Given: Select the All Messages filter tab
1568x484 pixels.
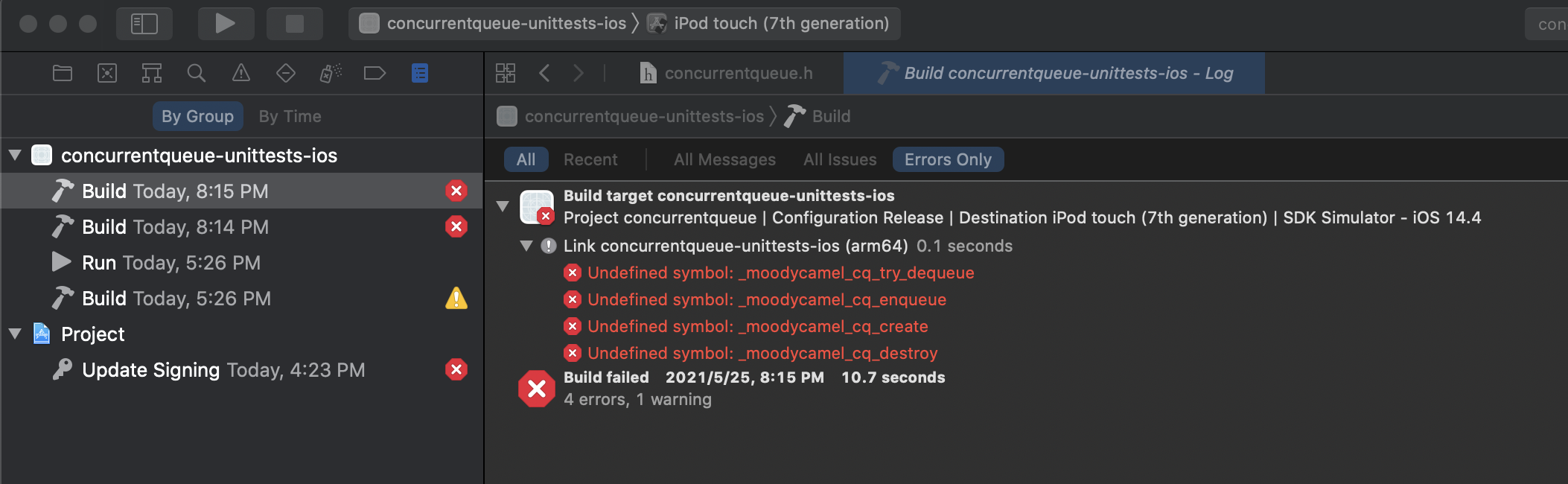Looking at the screenshot, I should (x=724, y=159).
